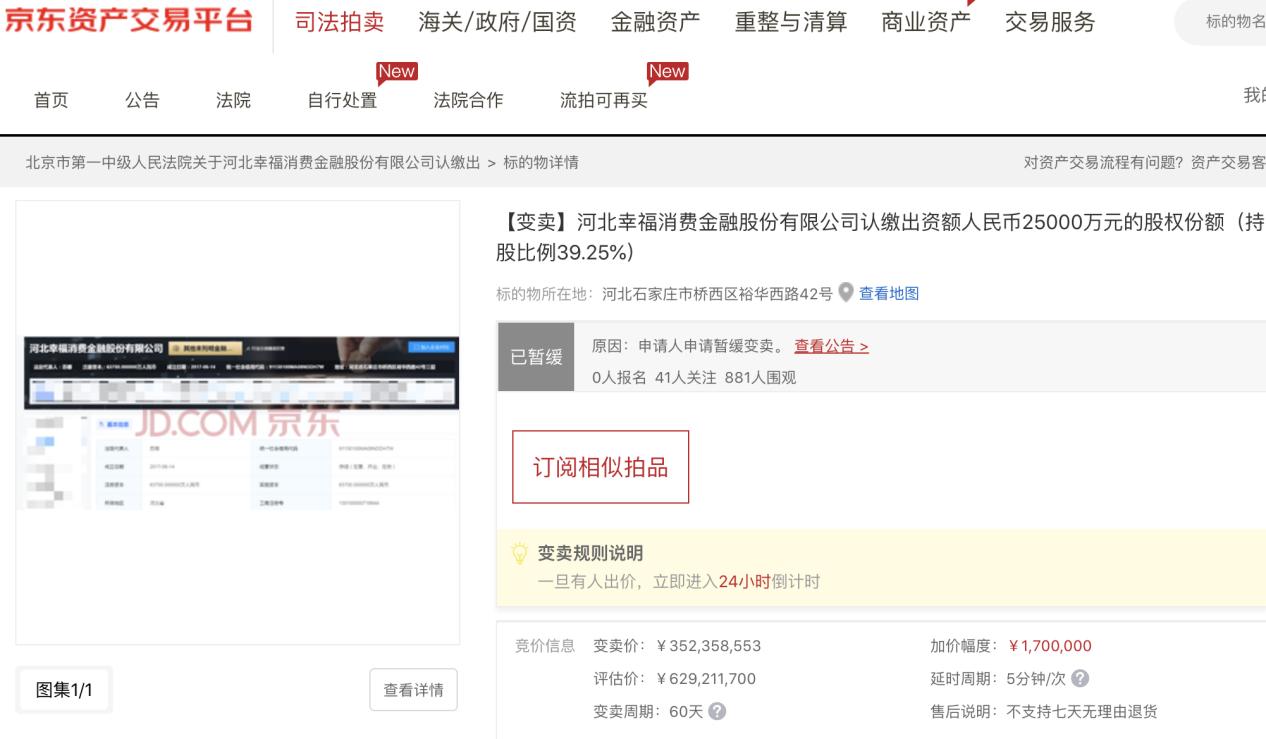The width and height of the screenshot is (1266, 739).
Task: Open 查看详情 below the image gallery
Action: tap(413, 687)
